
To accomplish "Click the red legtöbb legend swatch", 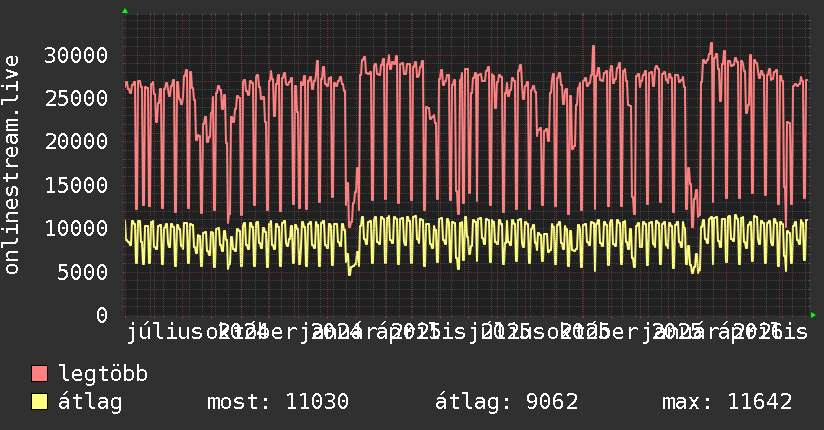I will 40,374.
